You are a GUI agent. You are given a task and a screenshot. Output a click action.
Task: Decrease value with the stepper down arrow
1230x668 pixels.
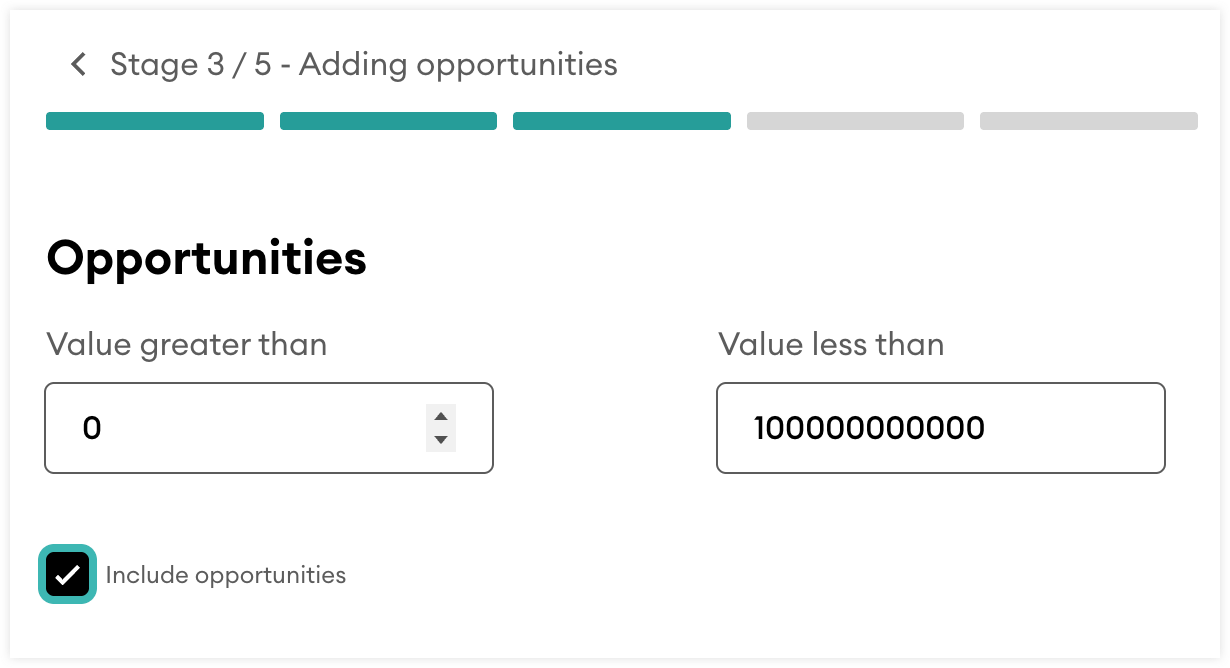point(441,440)
